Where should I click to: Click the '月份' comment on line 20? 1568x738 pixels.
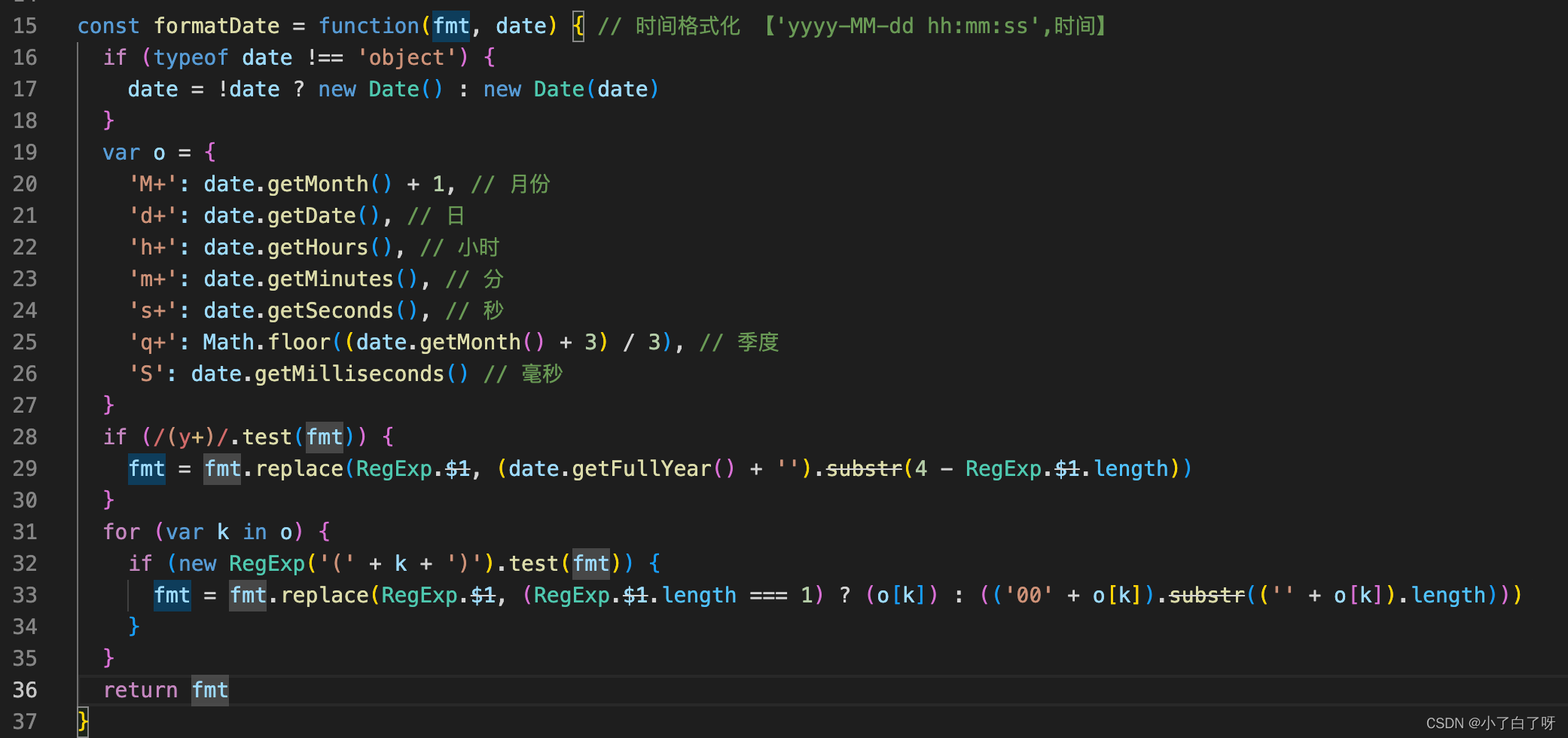click(x=530, y=184)
